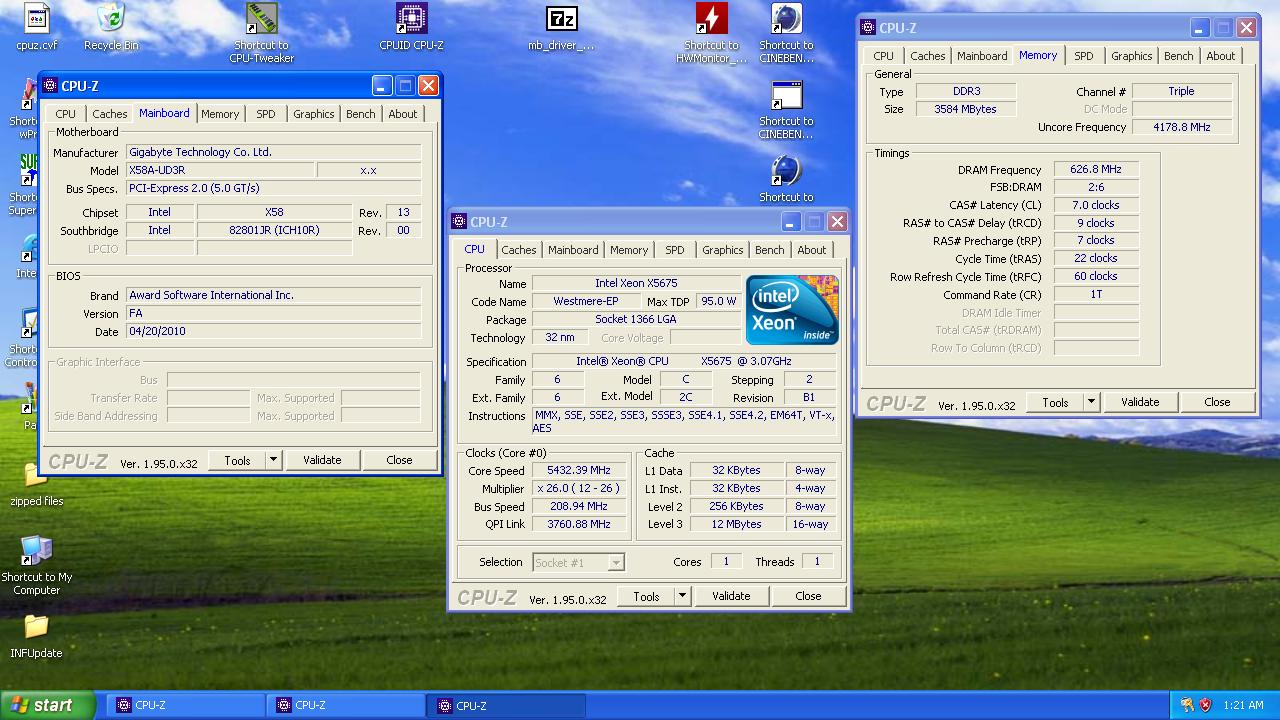1280x720 pixels.
Task: Open the Recycle Bin icon
Action: (111, 19)
